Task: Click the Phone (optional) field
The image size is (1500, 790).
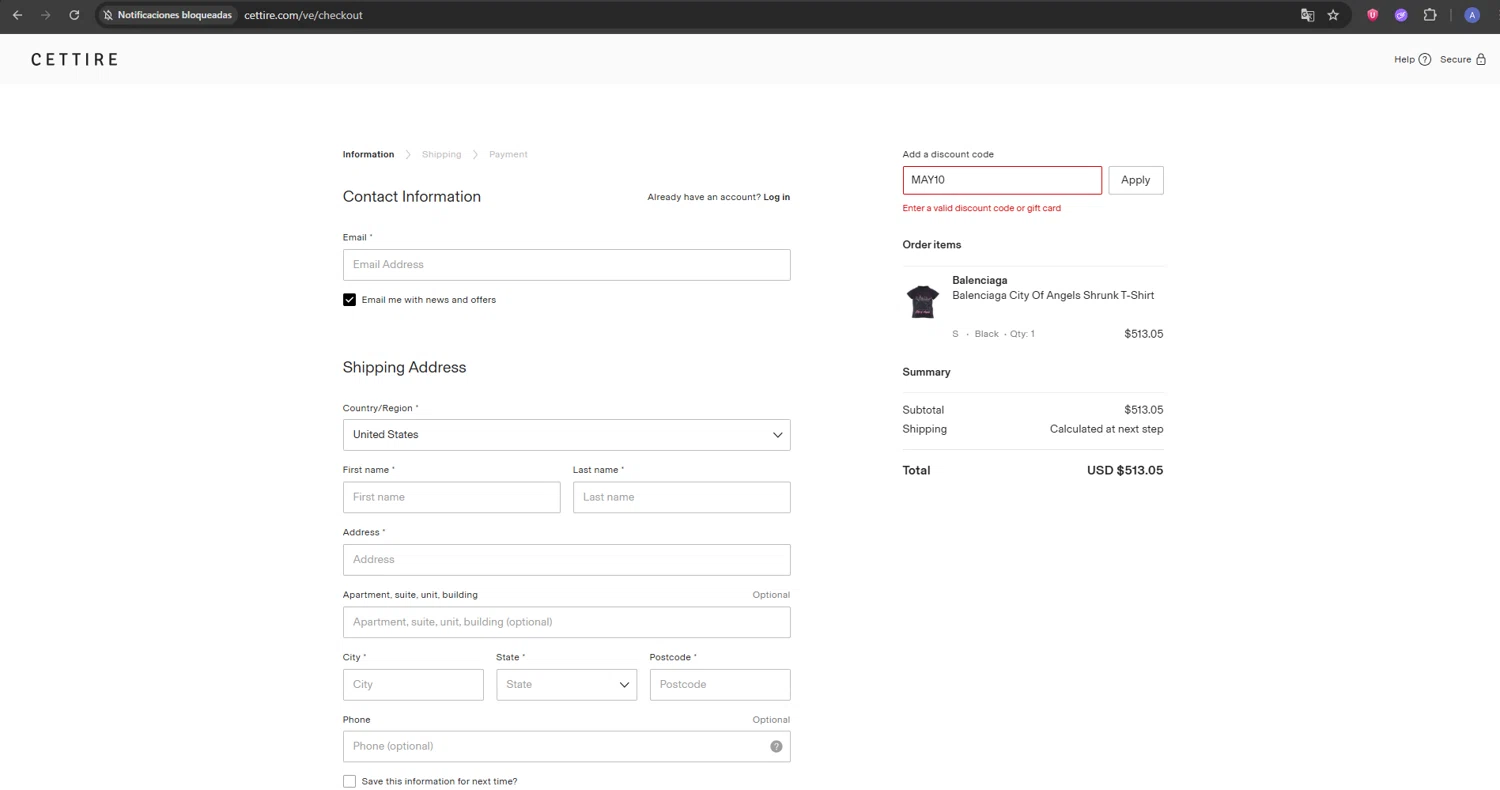Action: 566,747
